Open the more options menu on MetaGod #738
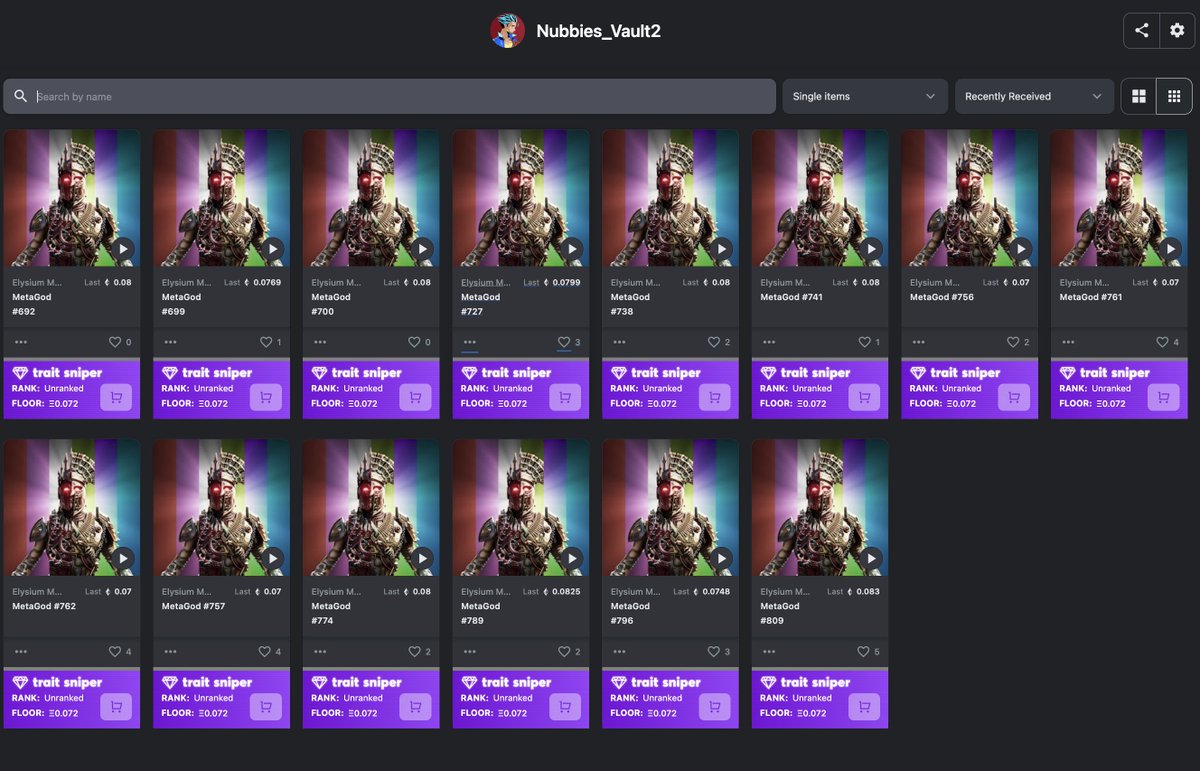 point(619,342)
